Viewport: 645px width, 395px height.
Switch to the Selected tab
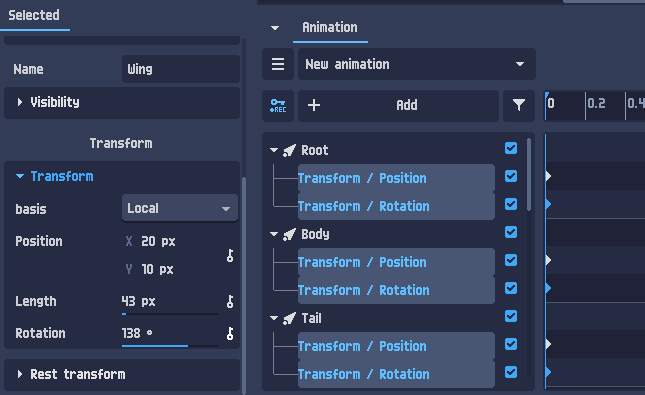click(x=34, y=16)
